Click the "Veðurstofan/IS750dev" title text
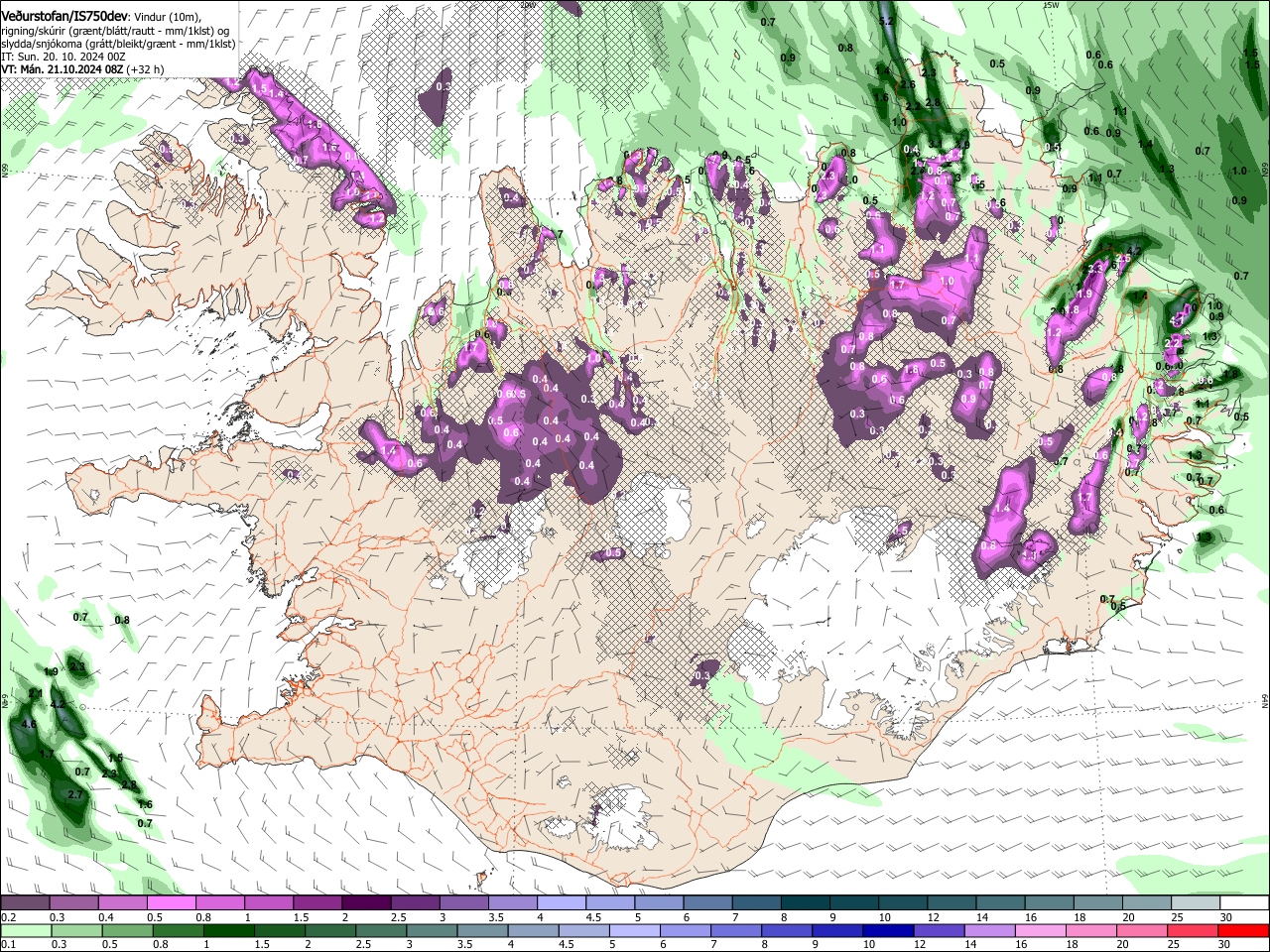 click(x=63, y=16)
